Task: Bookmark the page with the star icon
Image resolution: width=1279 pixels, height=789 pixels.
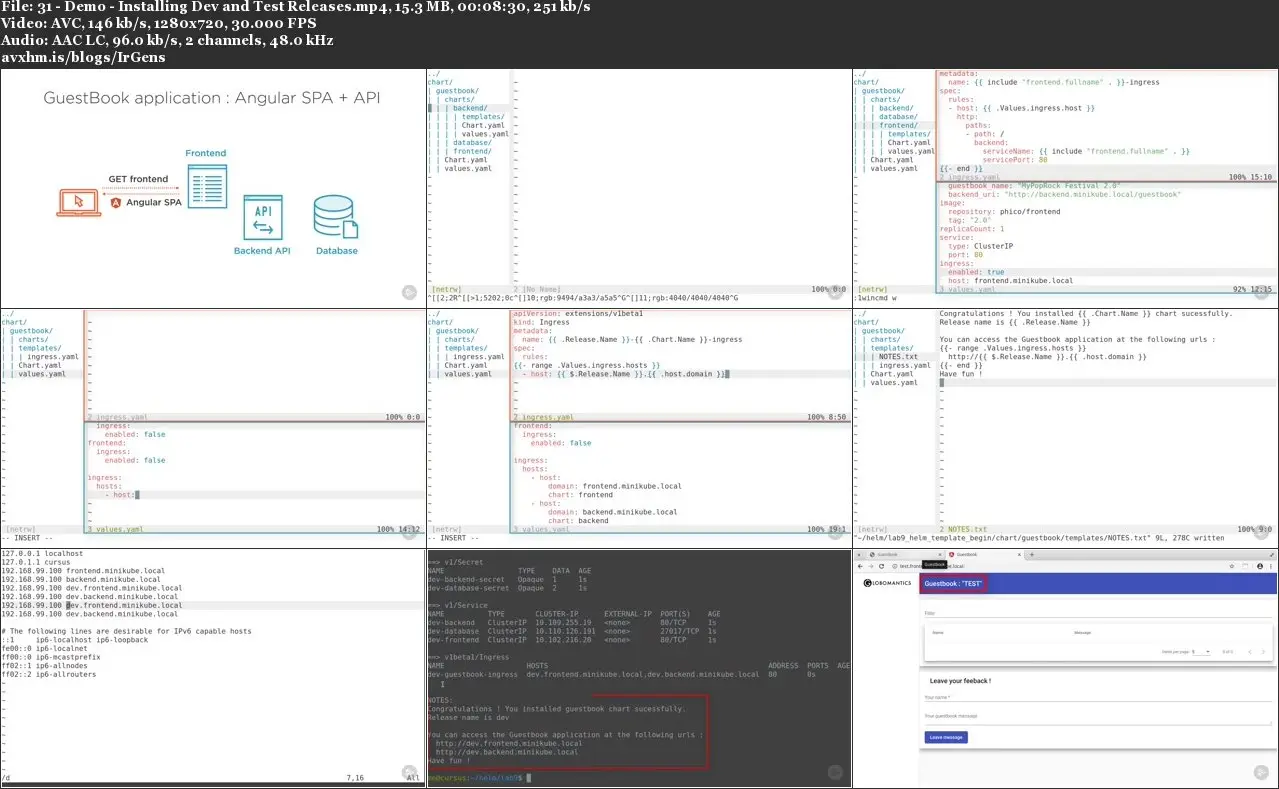Action: point(1232,566)
